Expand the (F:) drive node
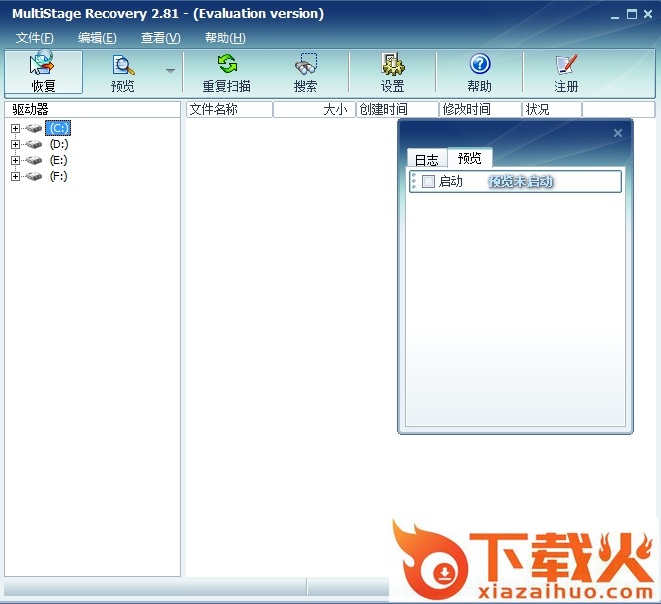This screenshot has width=661, height=604. 16,176
